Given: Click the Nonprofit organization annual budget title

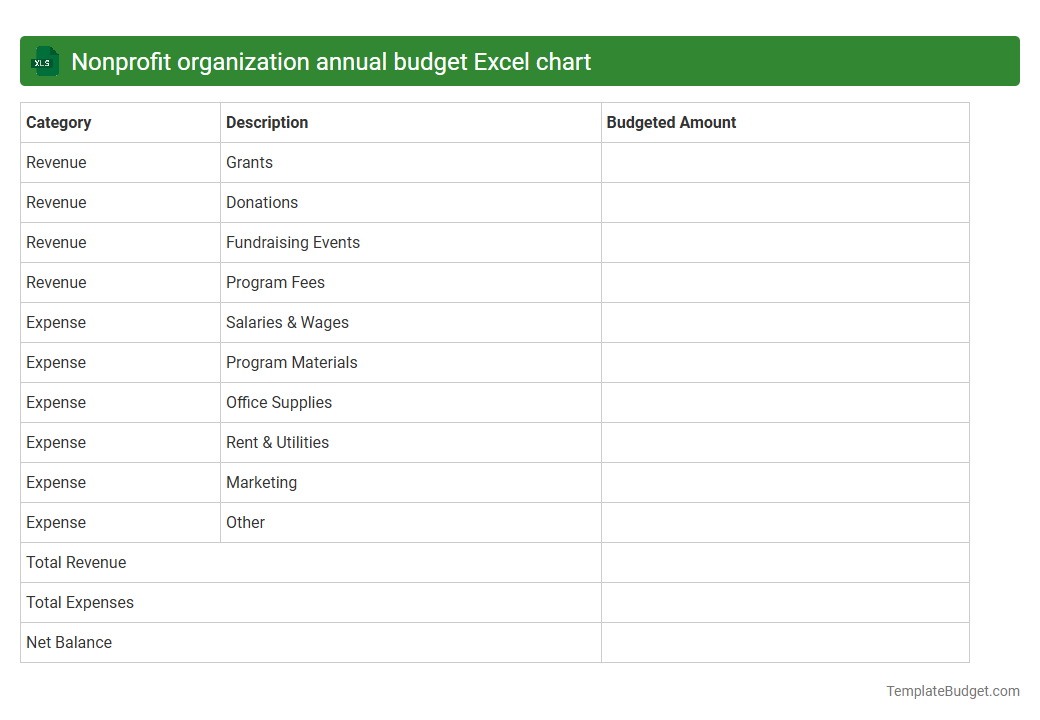Looking at the screenshot, I should click(332, 61).
